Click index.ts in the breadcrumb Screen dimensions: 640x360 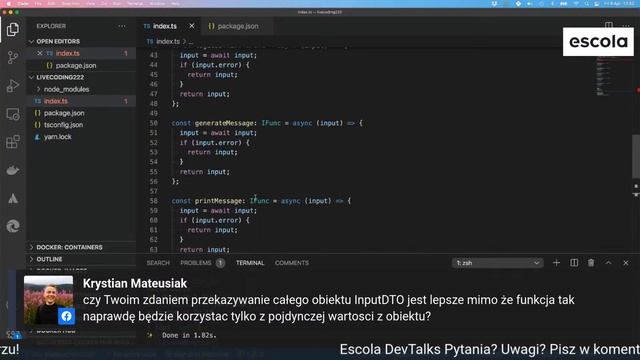[x=167, y=41]
